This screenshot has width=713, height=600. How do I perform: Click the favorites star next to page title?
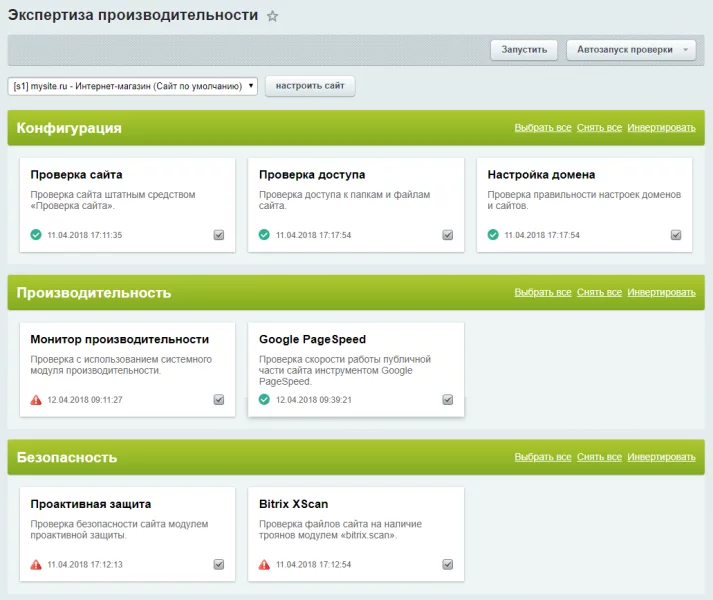pos(272,17)
